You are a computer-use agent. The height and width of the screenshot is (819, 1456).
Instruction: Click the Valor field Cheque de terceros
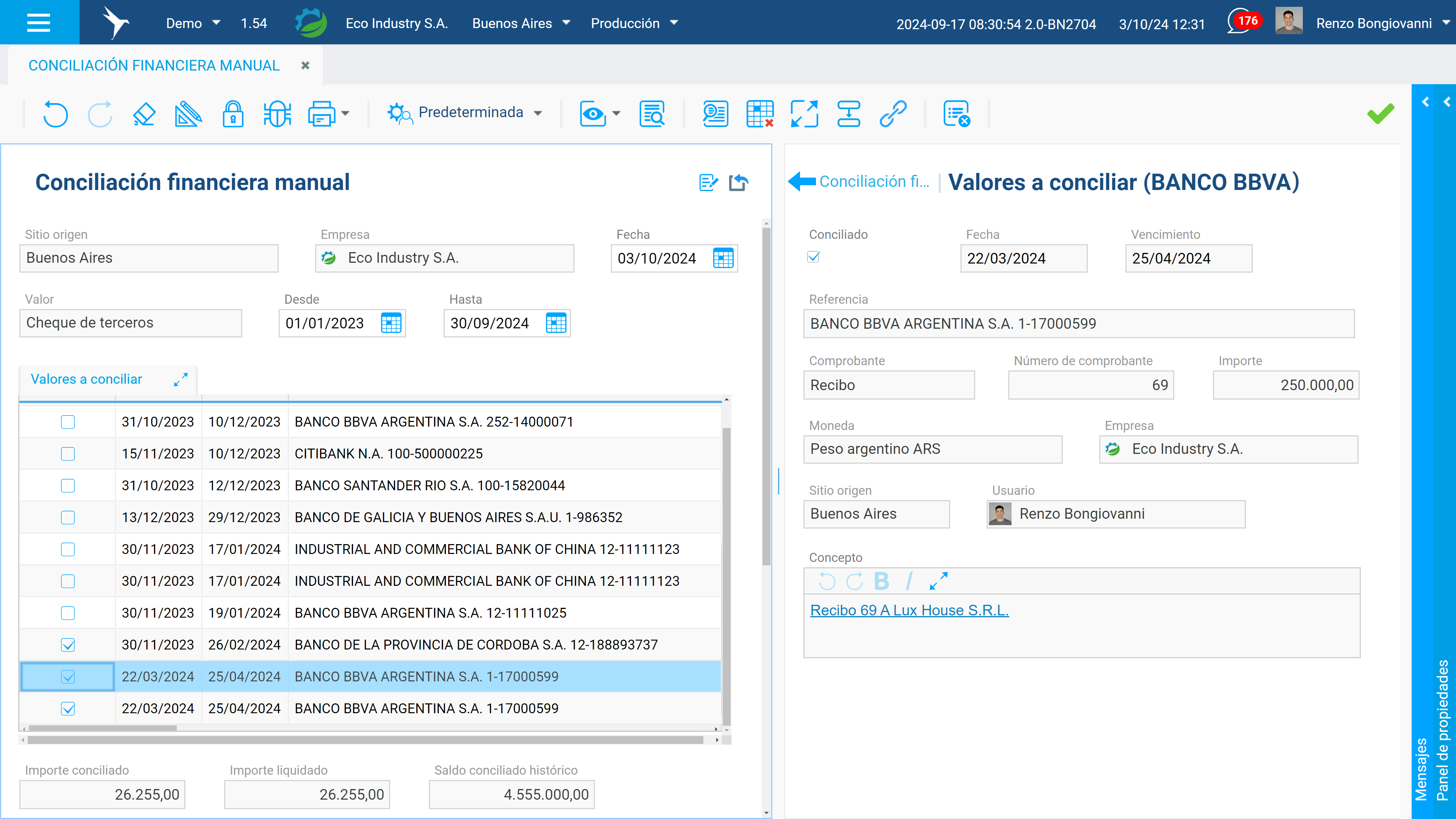[130, 323]
